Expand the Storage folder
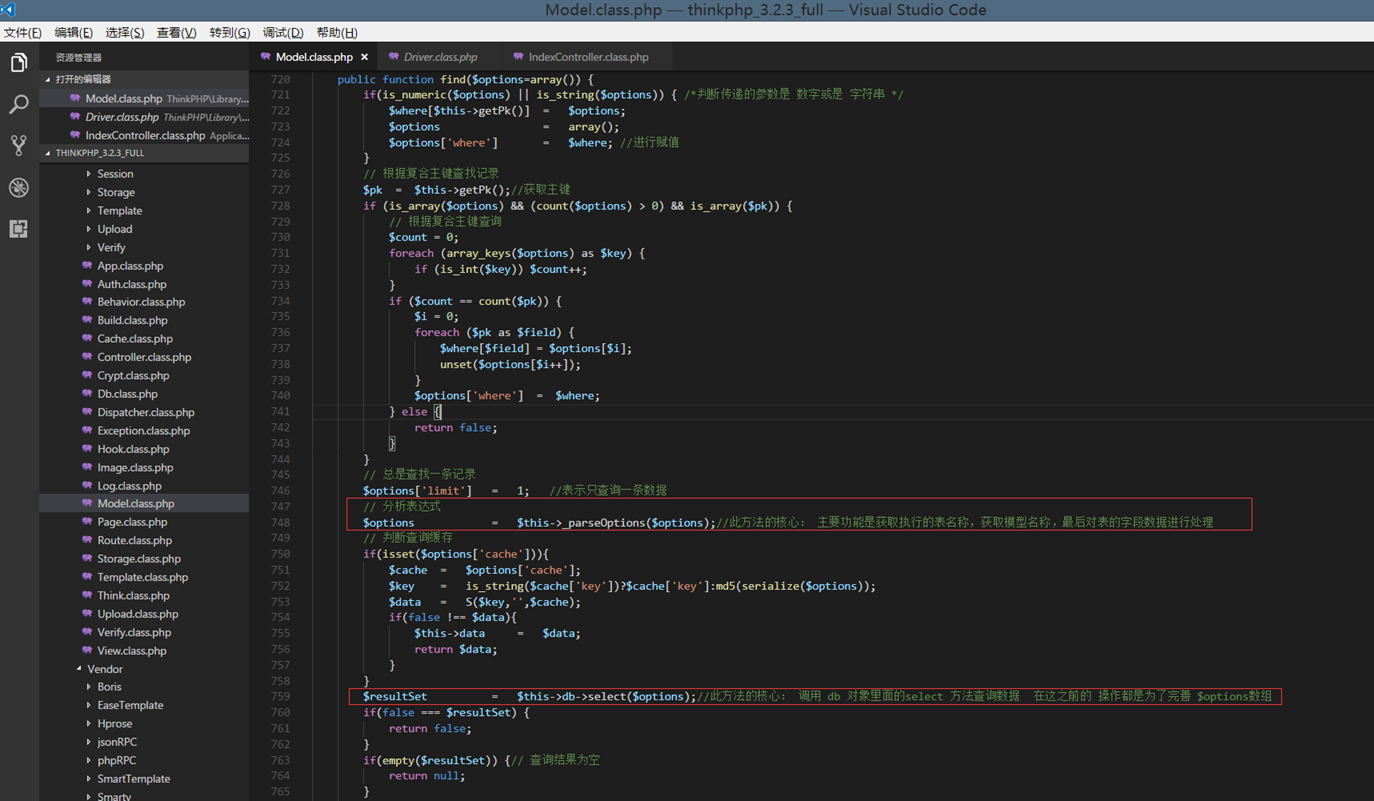The width and height of the screenshot is (1374, 801). [x=88, y=192]
